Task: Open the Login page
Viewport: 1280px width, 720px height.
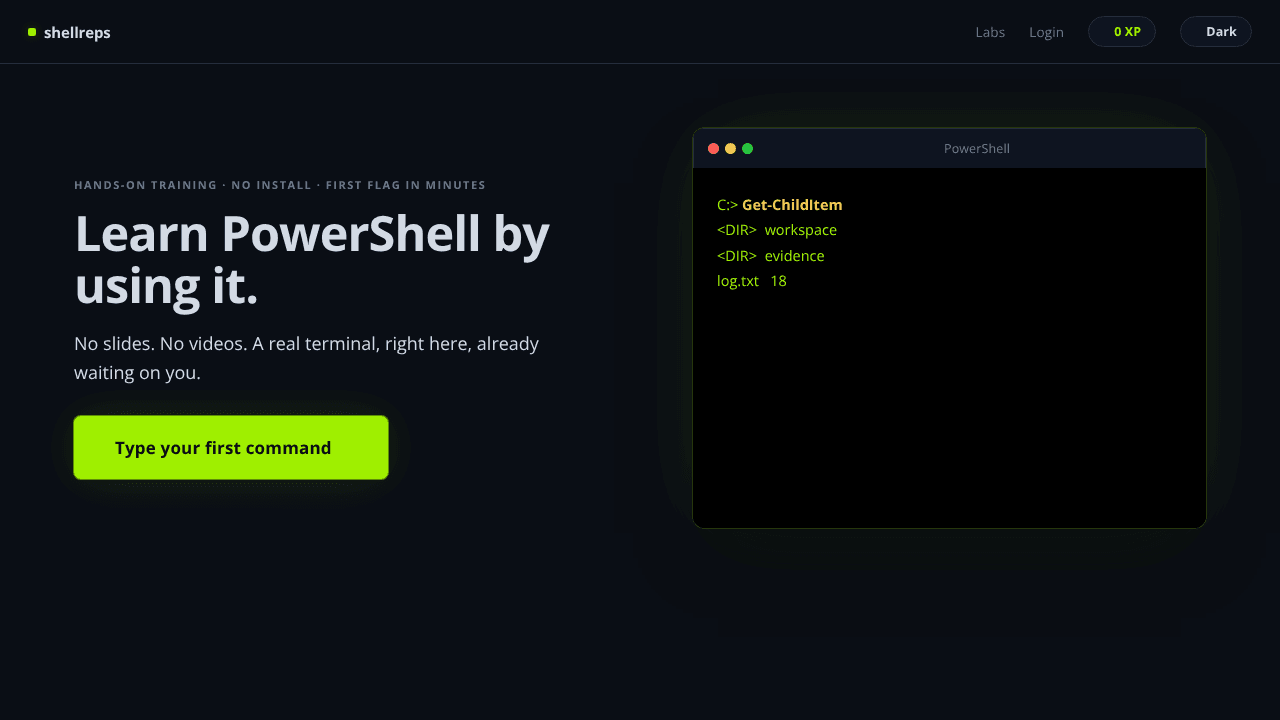Action: (1046, 32)
